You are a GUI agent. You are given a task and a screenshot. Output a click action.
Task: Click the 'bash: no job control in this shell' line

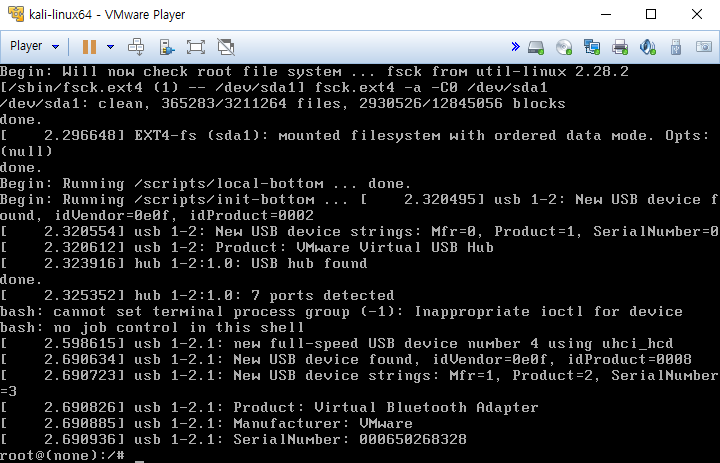pos(152,327)
